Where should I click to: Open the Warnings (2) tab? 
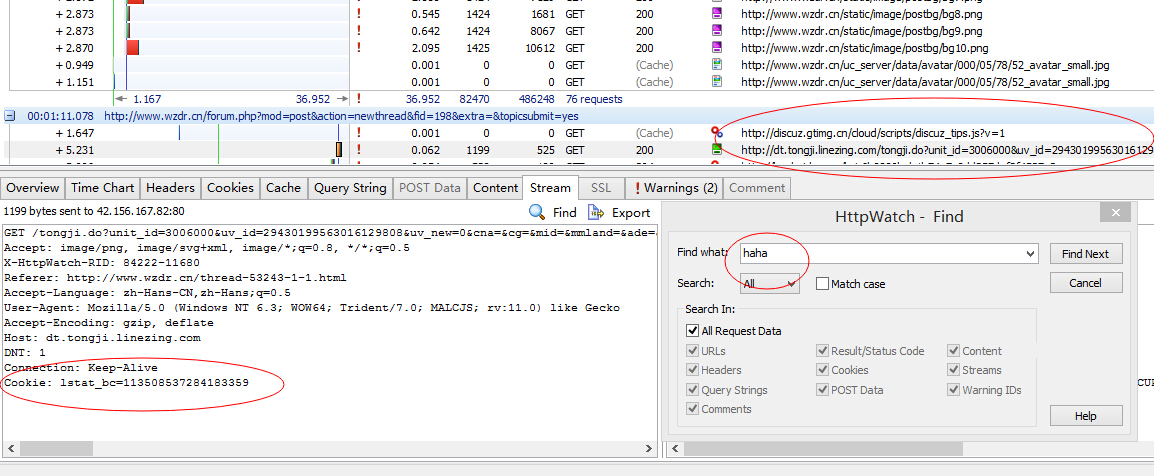[x=673, y=188]
